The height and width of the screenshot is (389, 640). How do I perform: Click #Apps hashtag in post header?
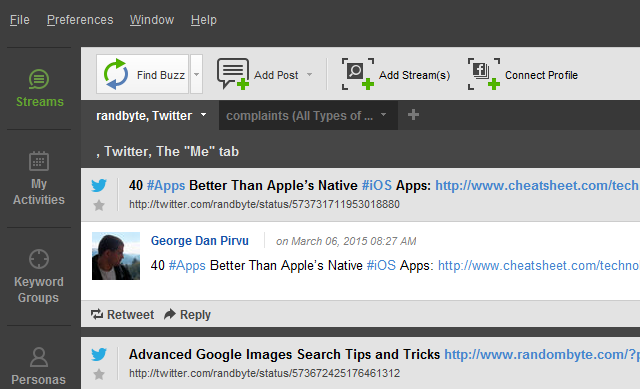click(x=166, y=186)
